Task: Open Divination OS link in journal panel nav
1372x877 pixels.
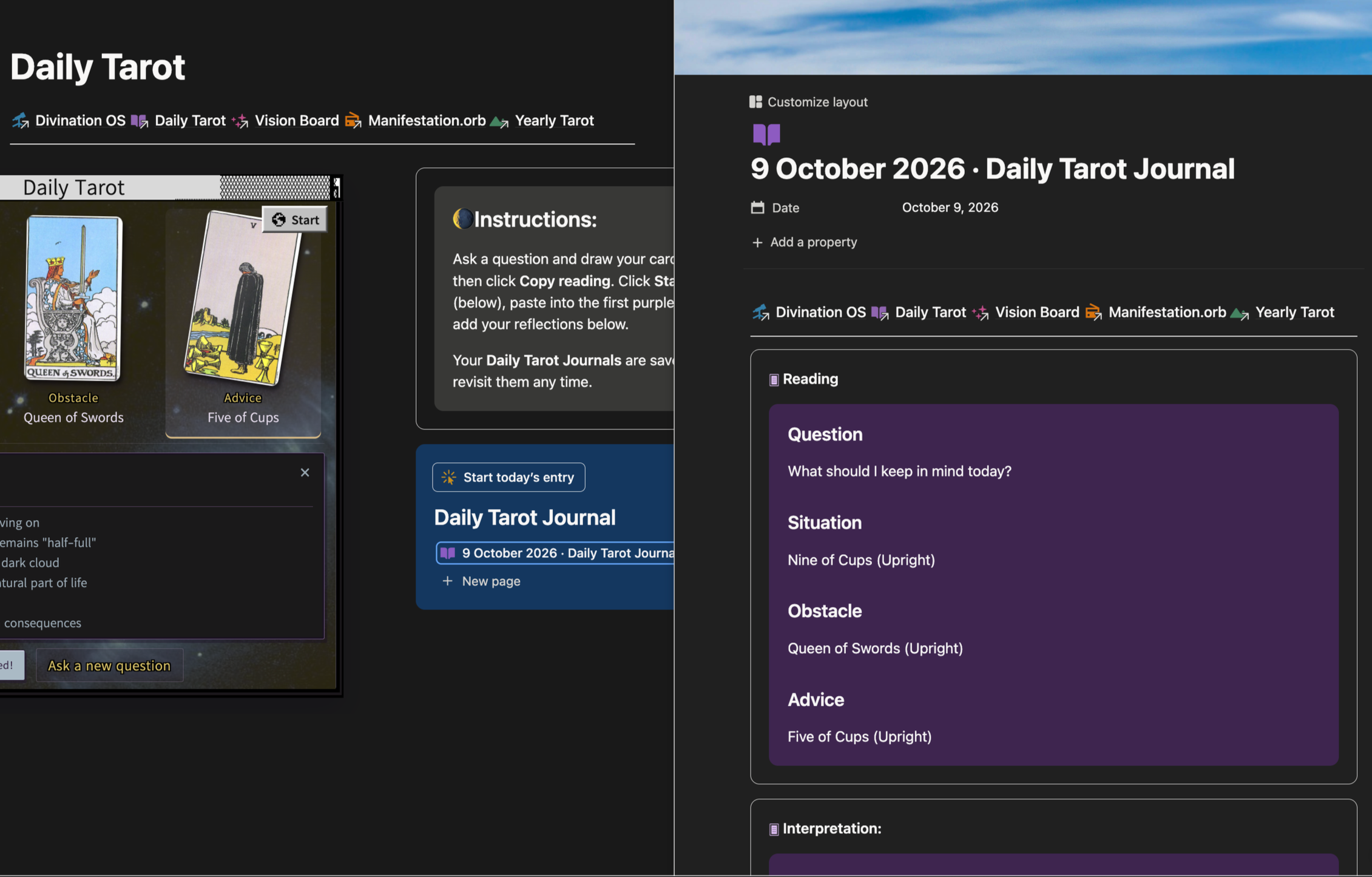Action: 809,312
